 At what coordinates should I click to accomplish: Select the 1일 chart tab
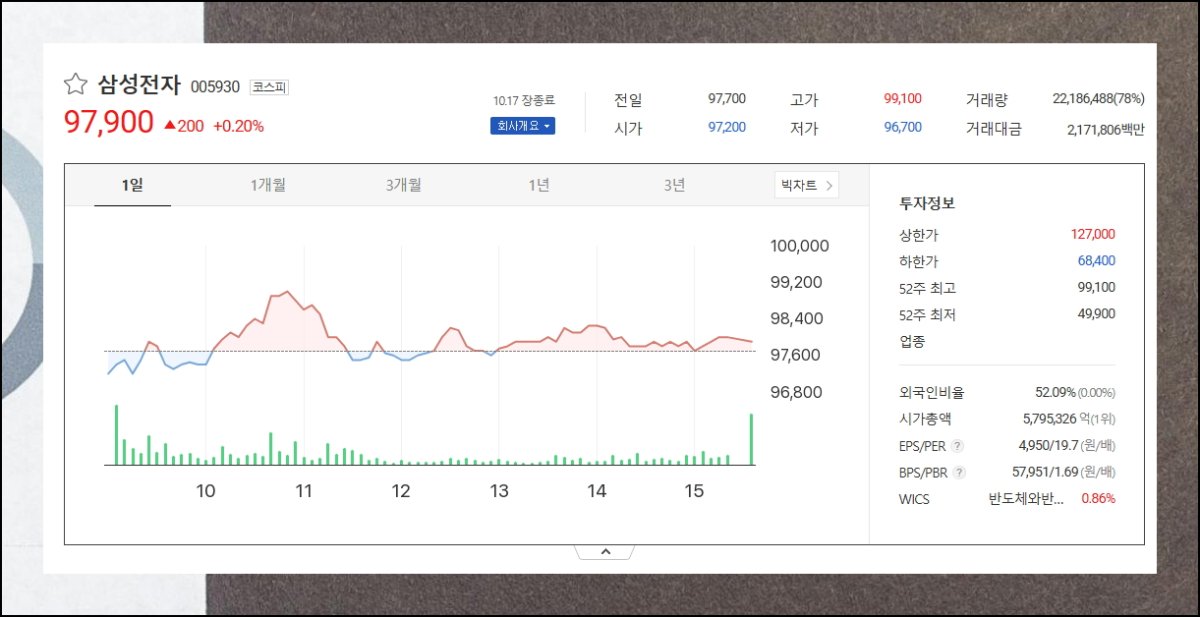(x=132, y=185)
